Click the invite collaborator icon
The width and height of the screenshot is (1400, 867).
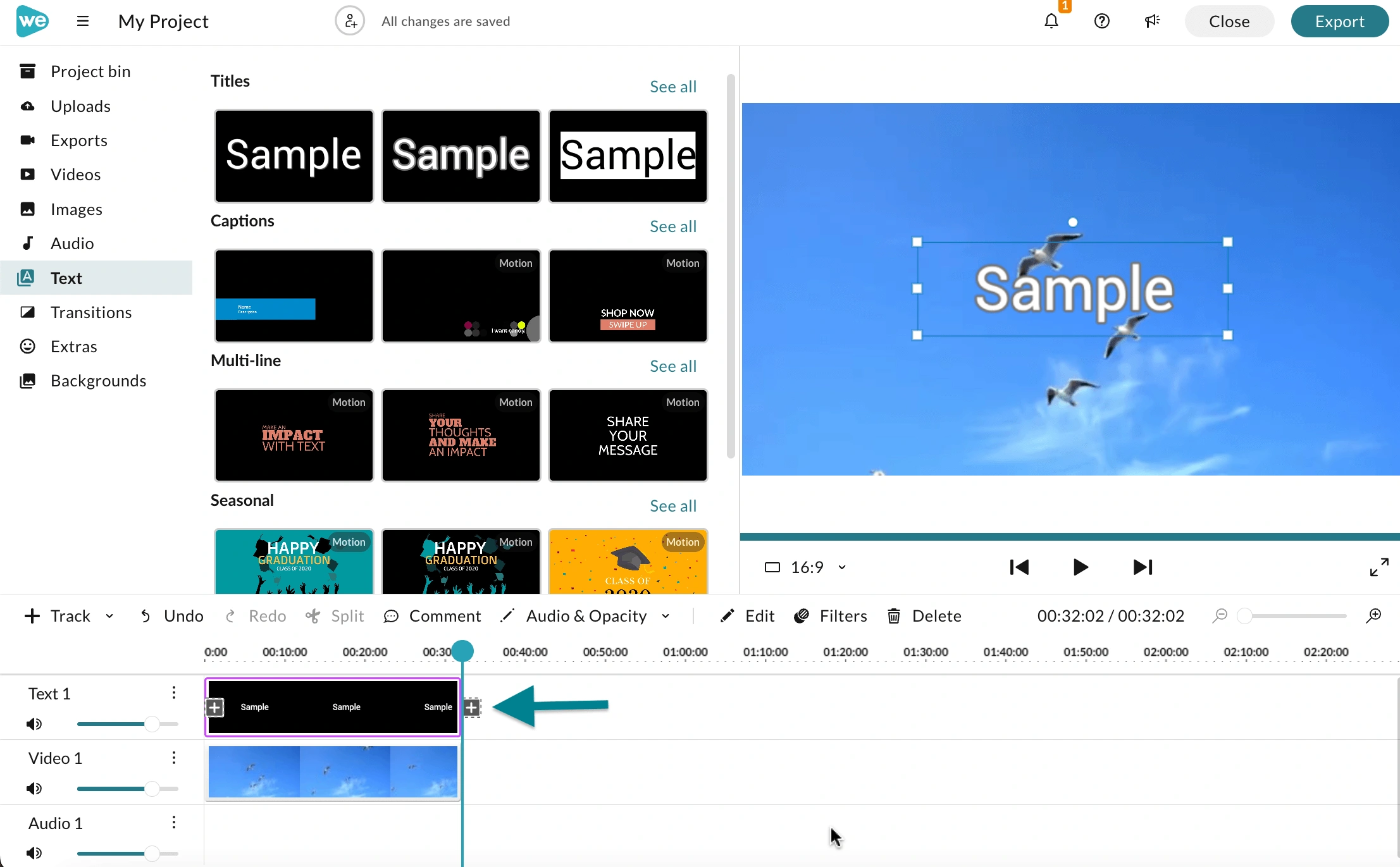pos(350,21)
